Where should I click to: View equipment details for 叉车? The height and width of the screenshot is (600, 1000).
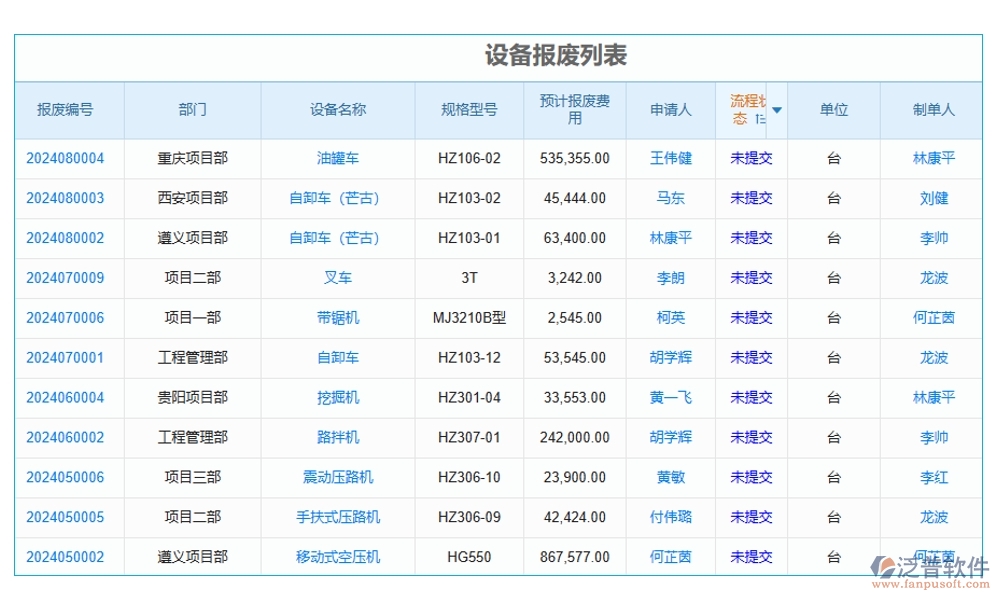tap(337, 278)
